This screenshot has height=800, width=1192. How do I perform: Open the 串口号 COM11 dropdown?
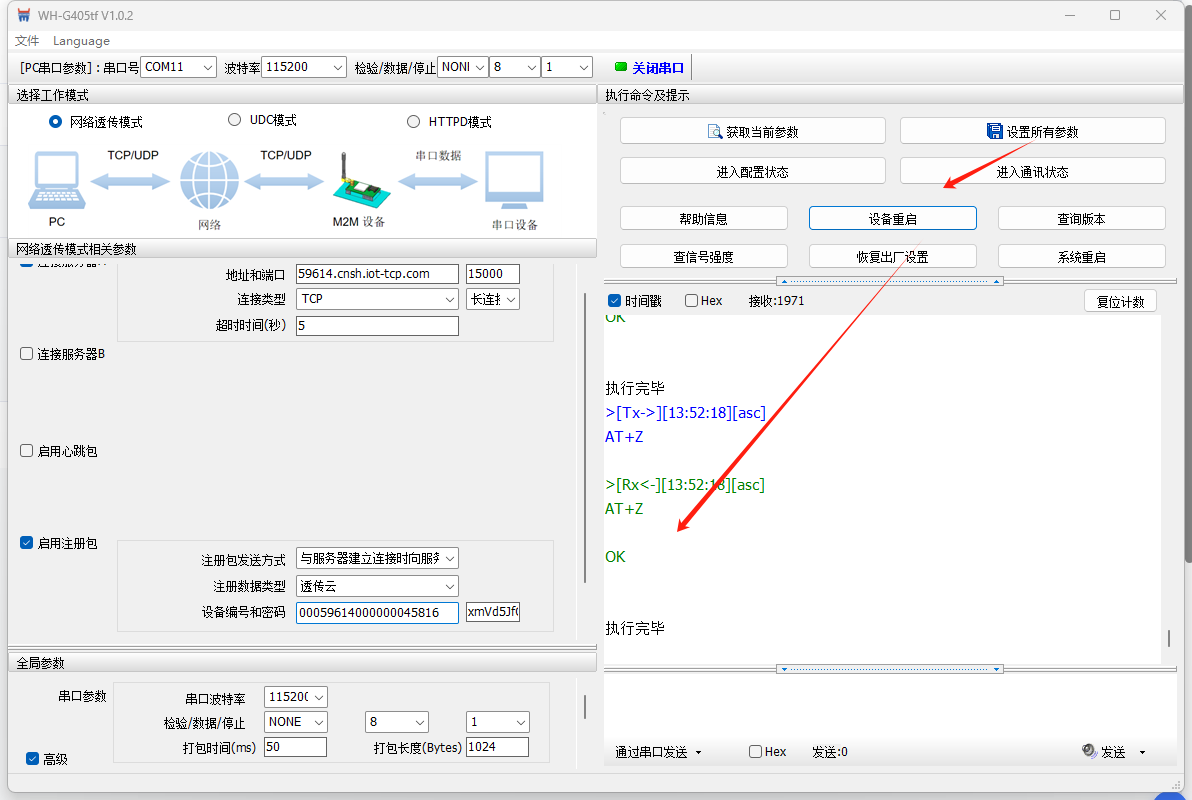tap(178, 67)
